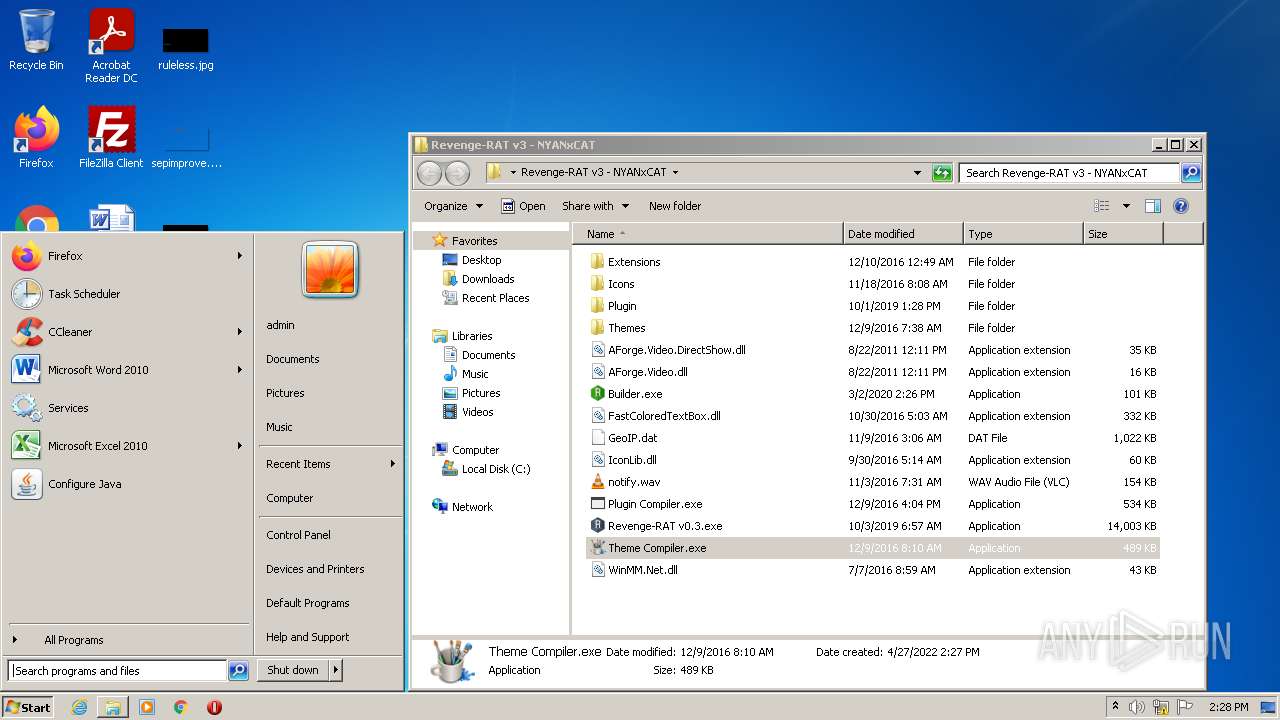Click the Start button

click(28, 707)
